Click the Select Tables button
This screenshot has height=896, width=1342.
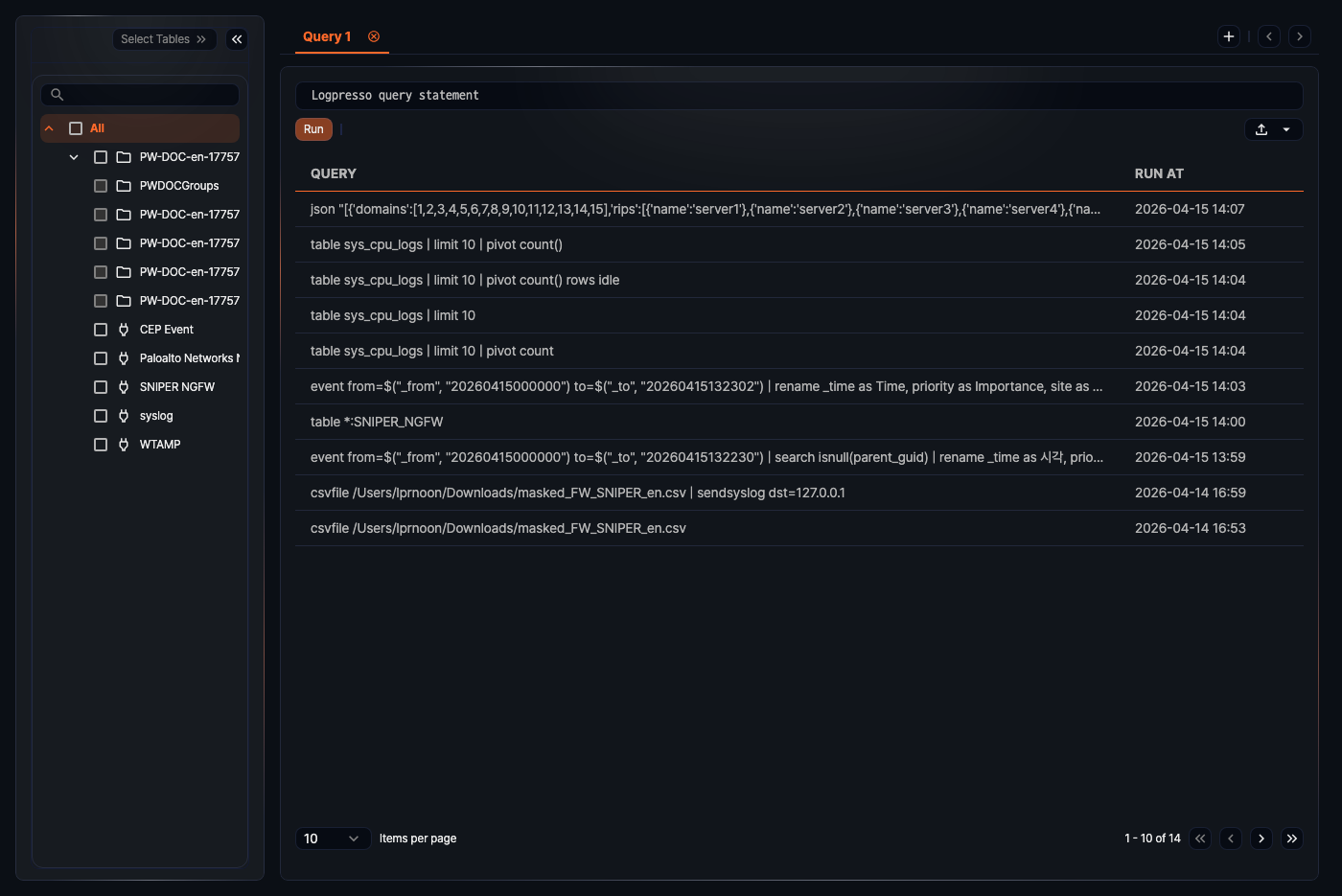pyautogui.click(x=164, y=38)
